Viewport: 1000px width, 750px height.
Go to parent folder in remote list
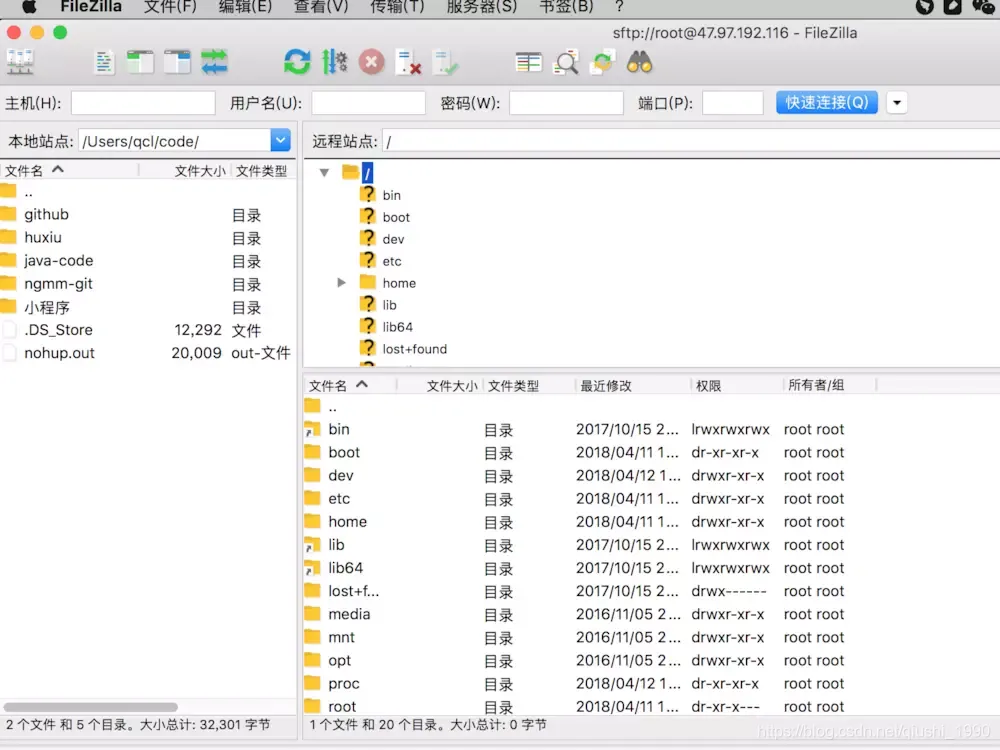(x=651, y=406)
